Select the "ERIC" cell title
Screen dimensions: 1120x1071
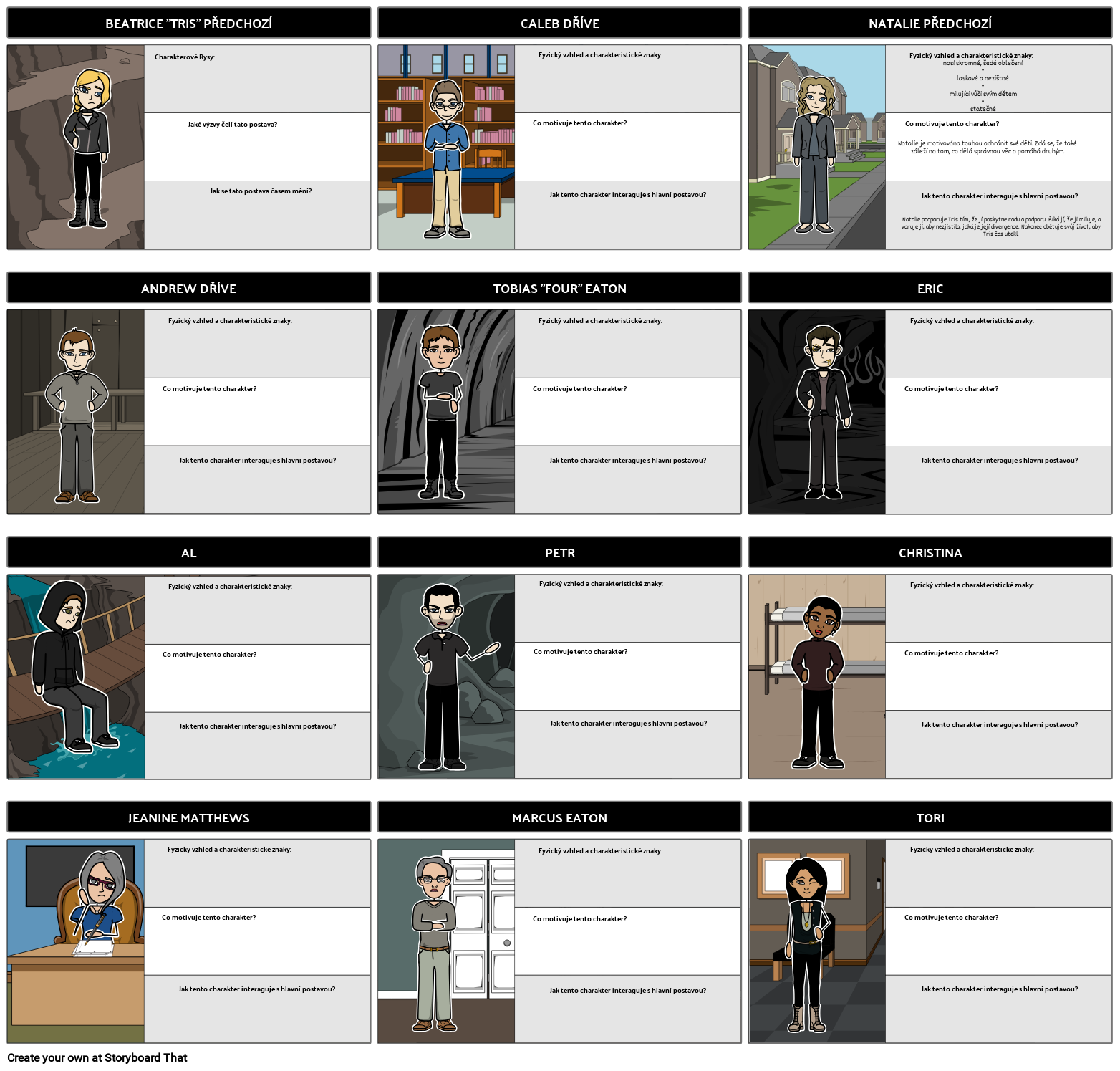pos(930,288)
